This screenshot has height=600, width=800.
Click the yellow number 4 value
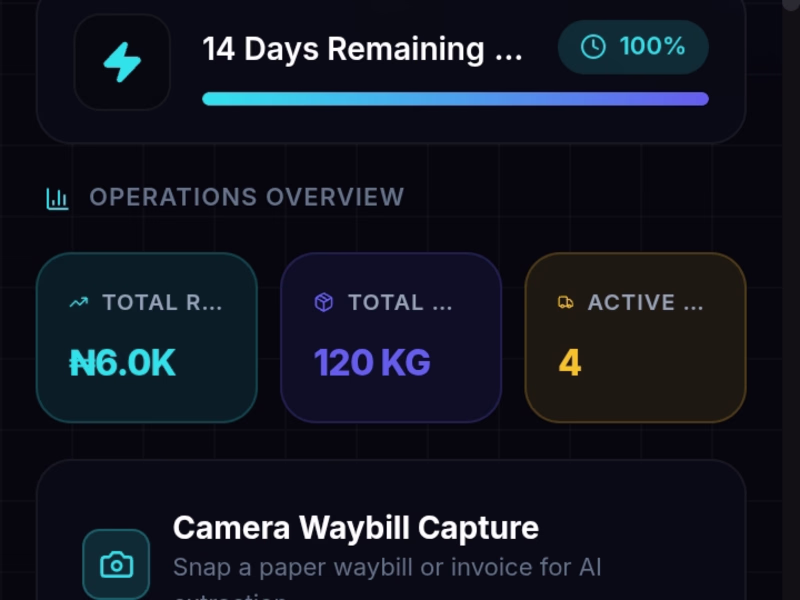[x=570, y=363]
